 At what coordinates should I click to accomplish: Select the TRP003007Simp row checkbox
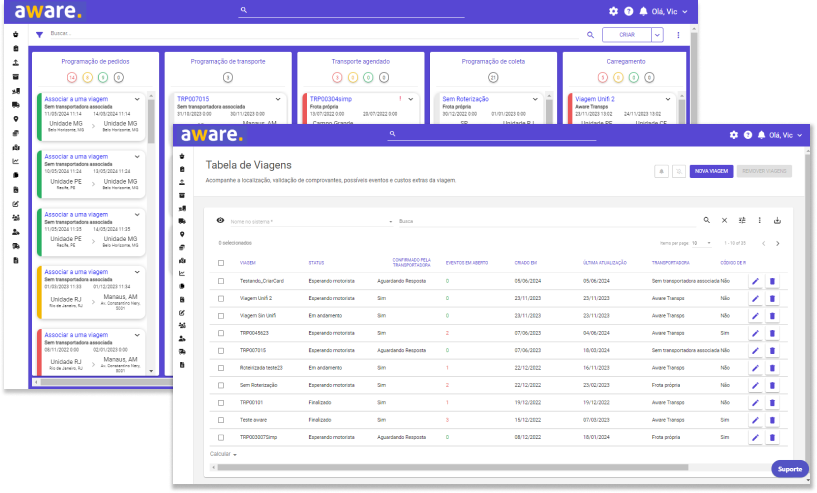221,438
